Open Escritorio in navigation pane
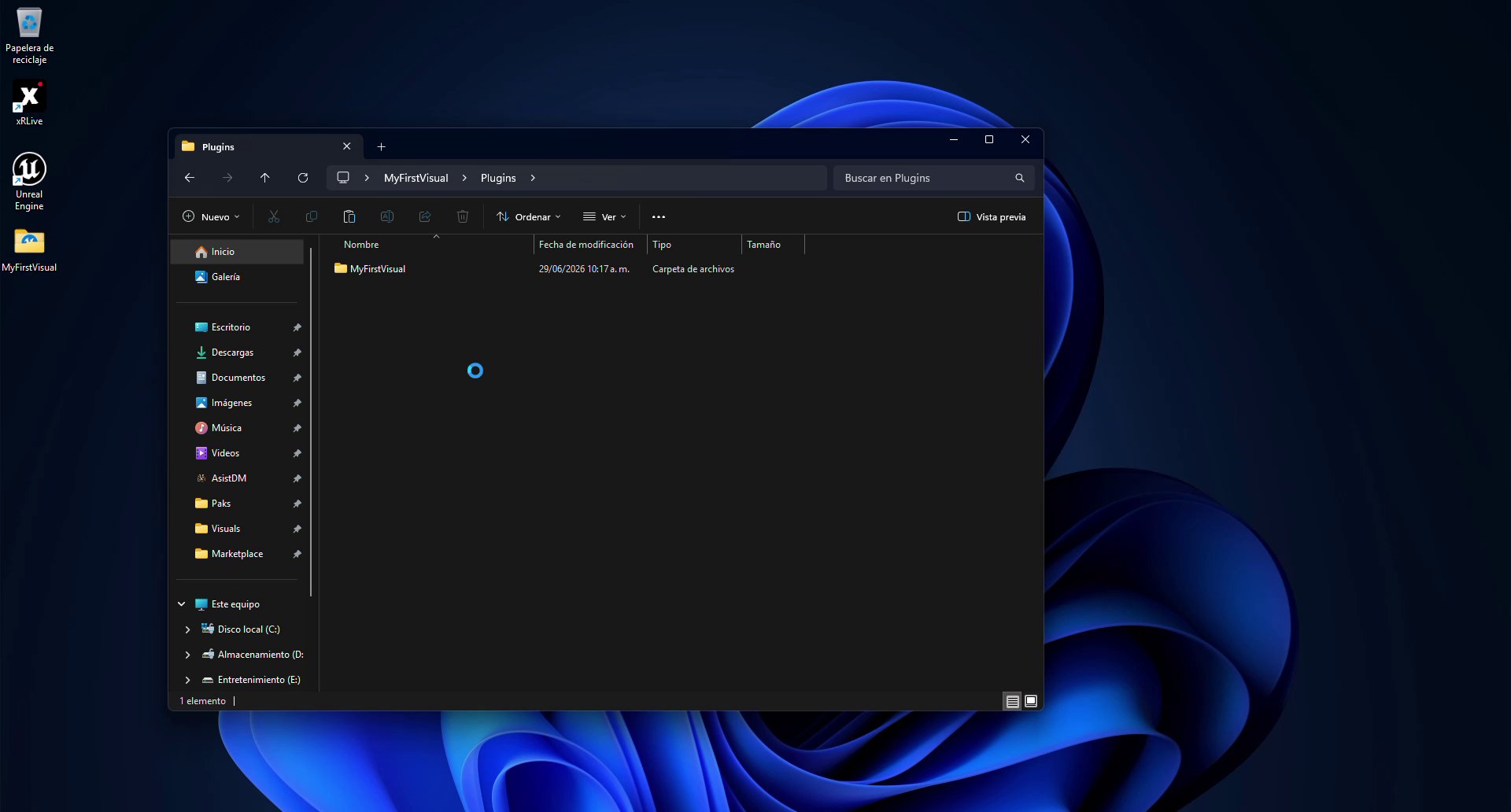This screenshot has width=1511, height=812. (231, 327)
